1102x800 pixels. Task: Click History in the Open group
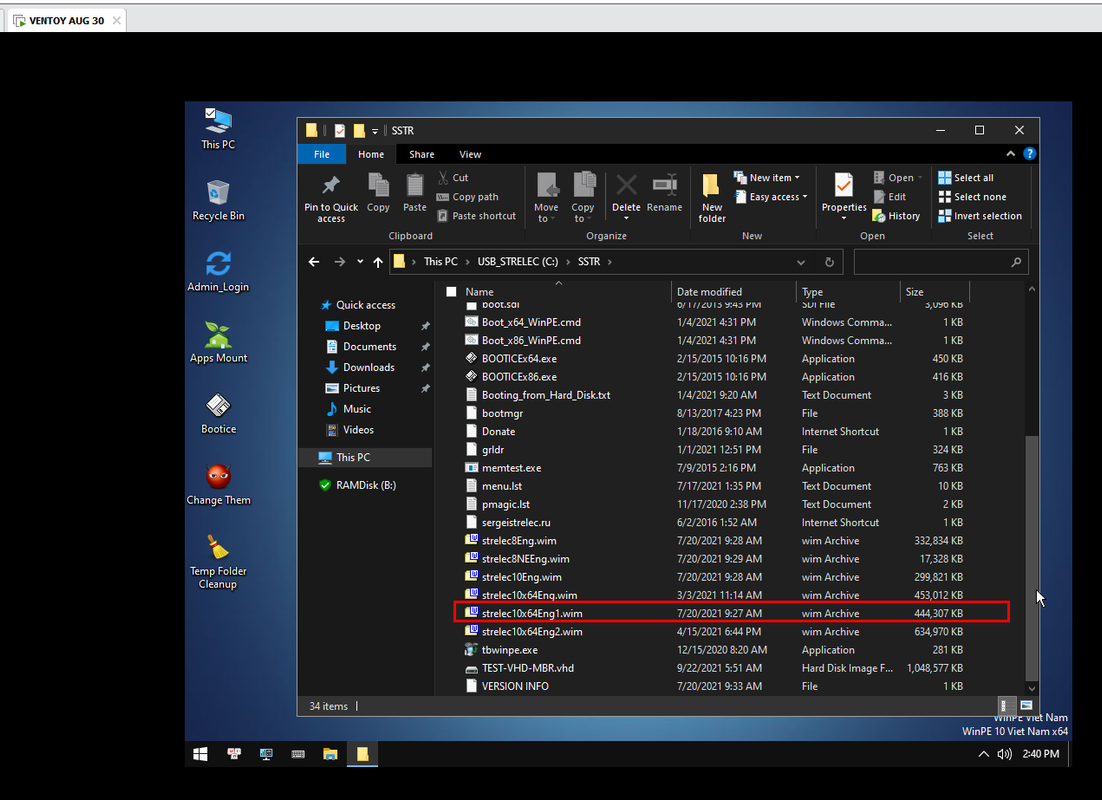[896, 216]
